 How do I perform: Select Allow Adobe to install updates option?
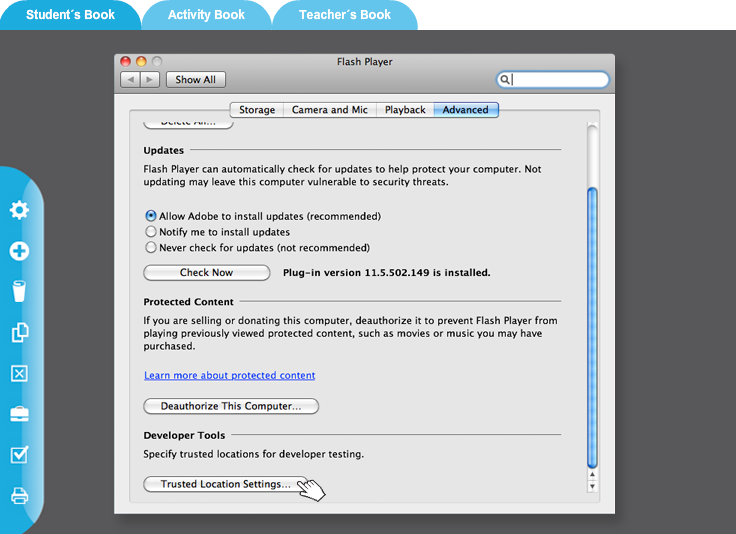coord(151,216)
